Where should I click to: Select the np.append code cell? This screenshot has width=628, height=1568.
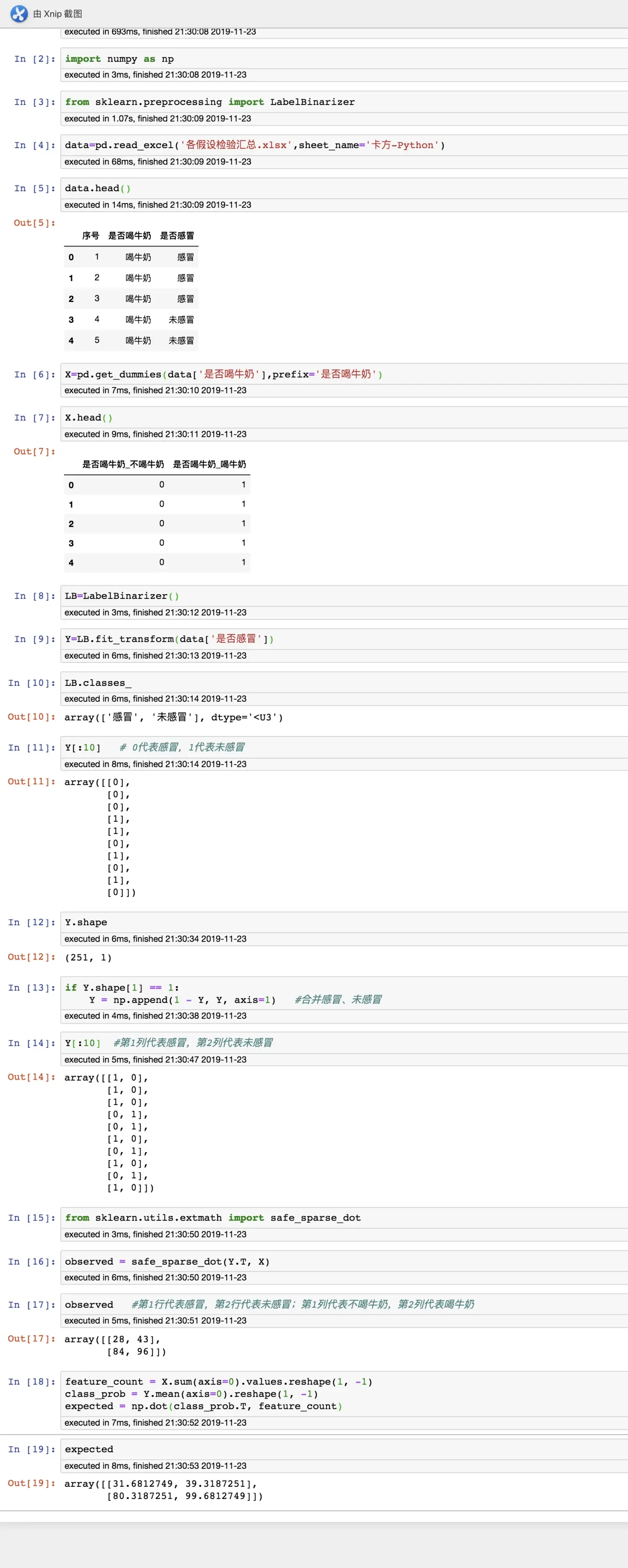click(344, 993)
